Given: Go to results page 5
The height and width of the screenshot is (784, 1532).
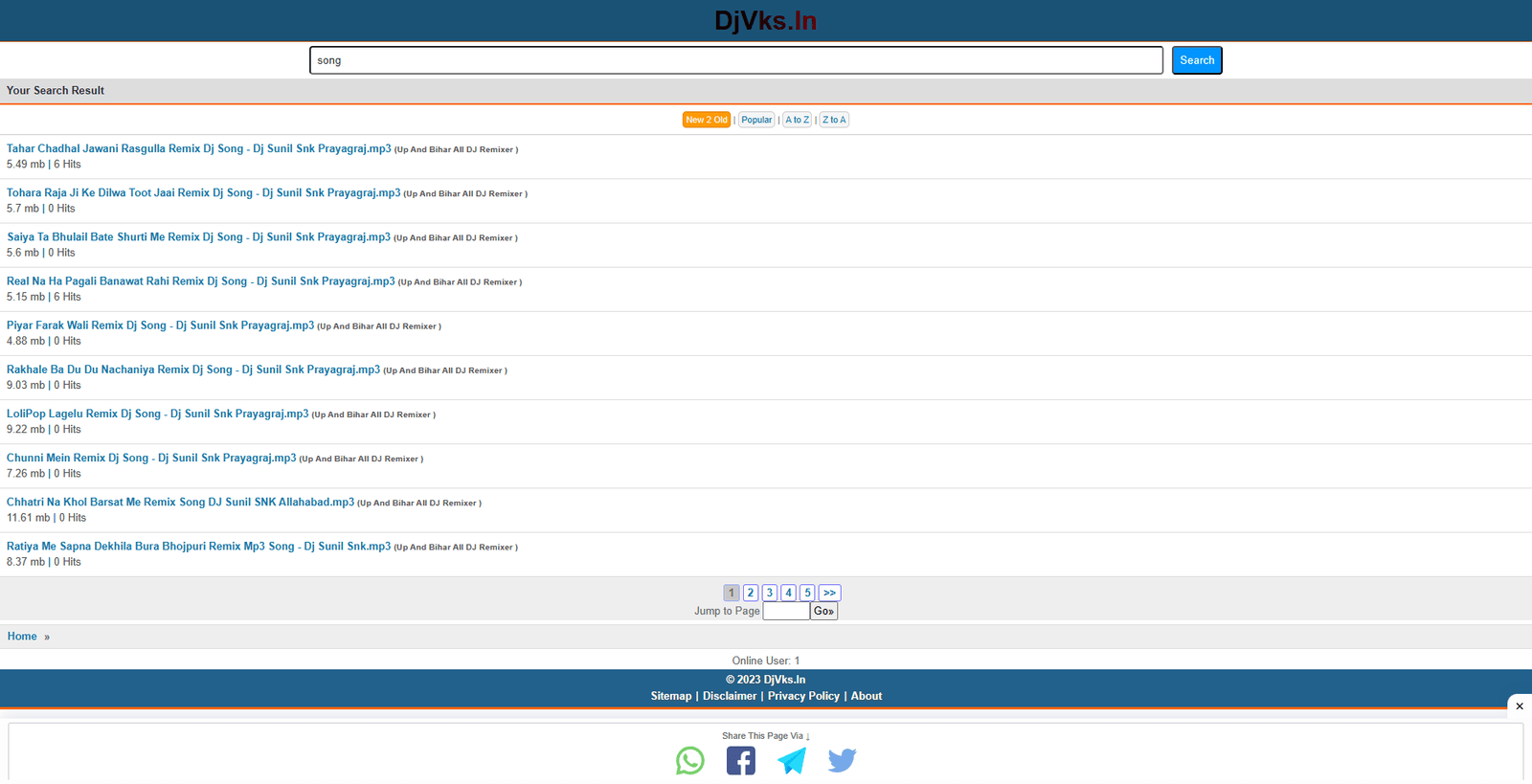Looking at the screenshot, I should (x=807, y=593).
